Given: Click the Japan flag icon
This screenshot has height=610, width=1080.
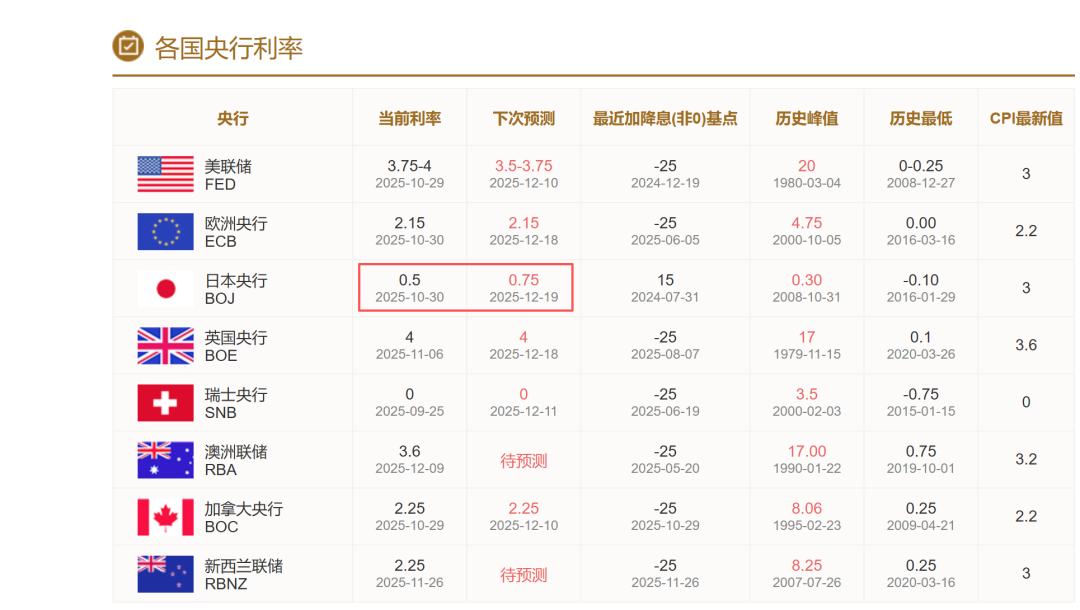Looking at the screenshot, I should pos(165,288).
